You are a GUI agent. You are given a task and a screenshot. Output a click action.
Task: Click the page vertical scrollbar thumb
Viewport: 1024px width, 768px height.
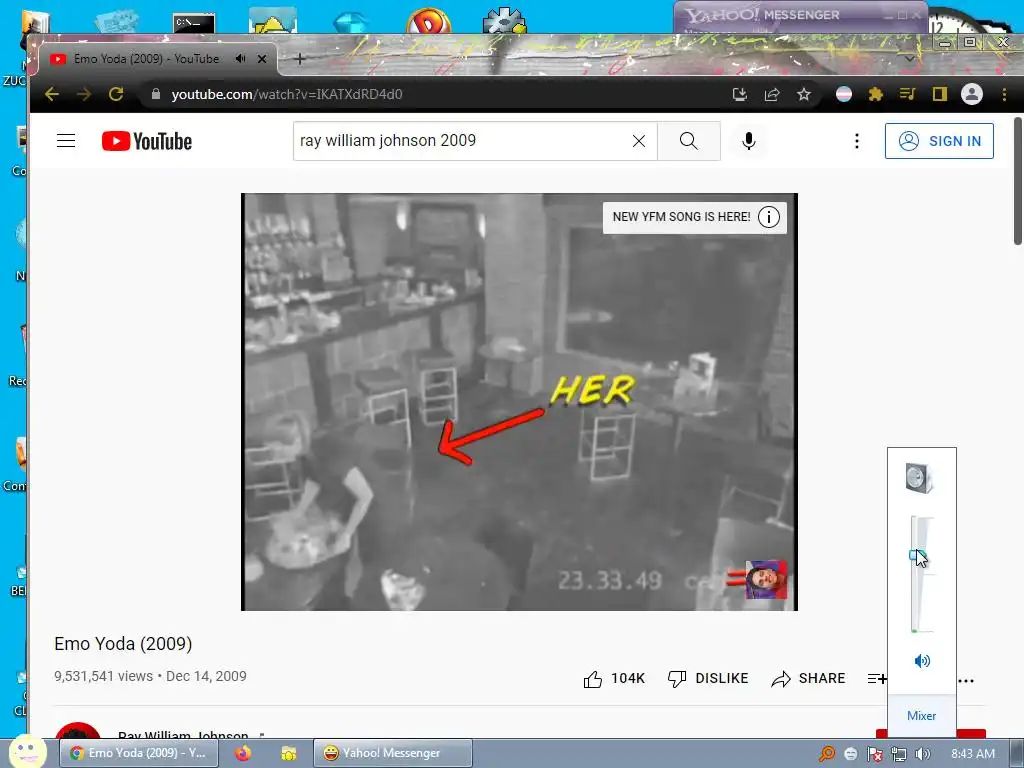pos(1017,182)
